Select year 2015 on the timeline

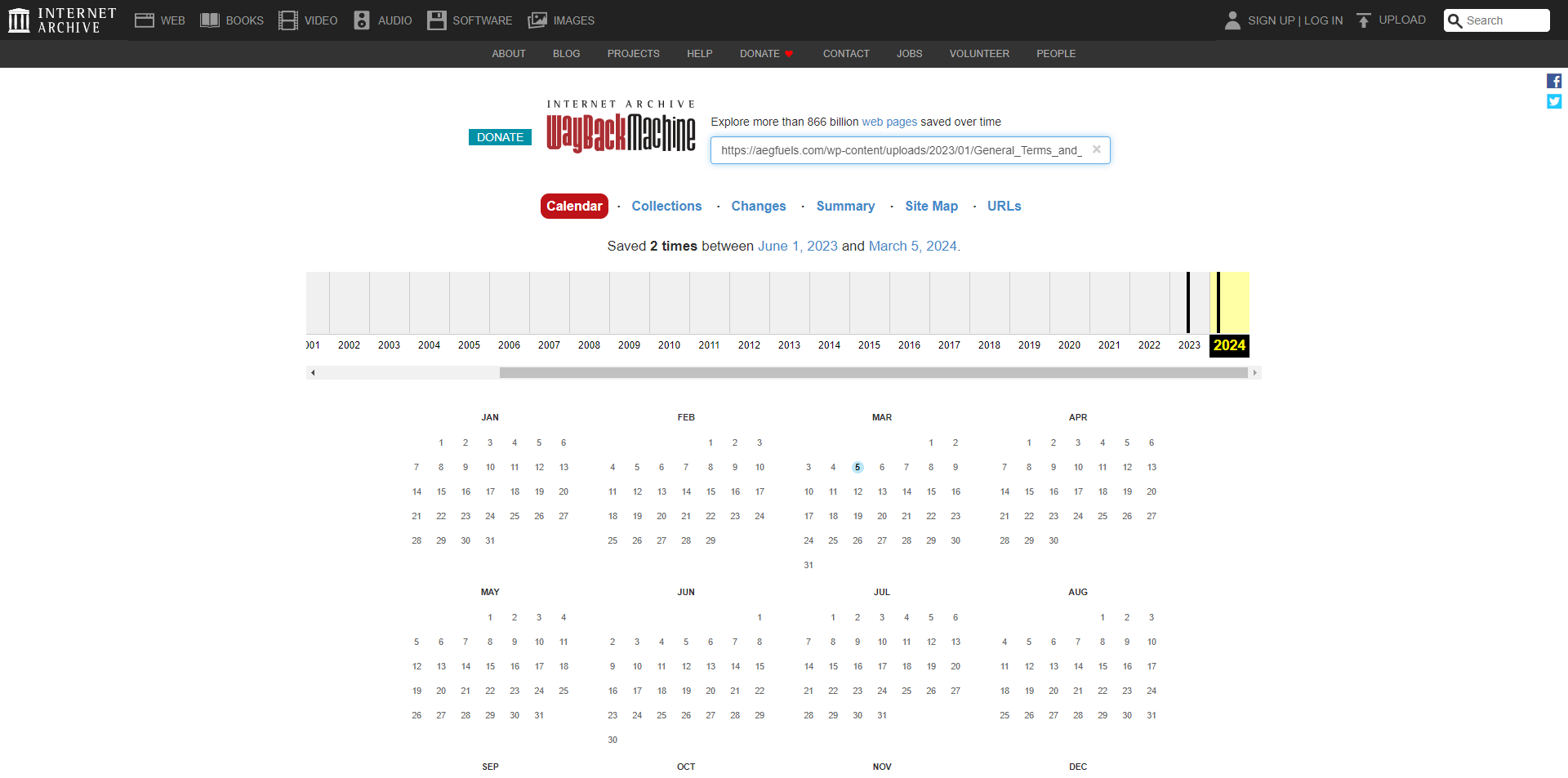(869, 345)
